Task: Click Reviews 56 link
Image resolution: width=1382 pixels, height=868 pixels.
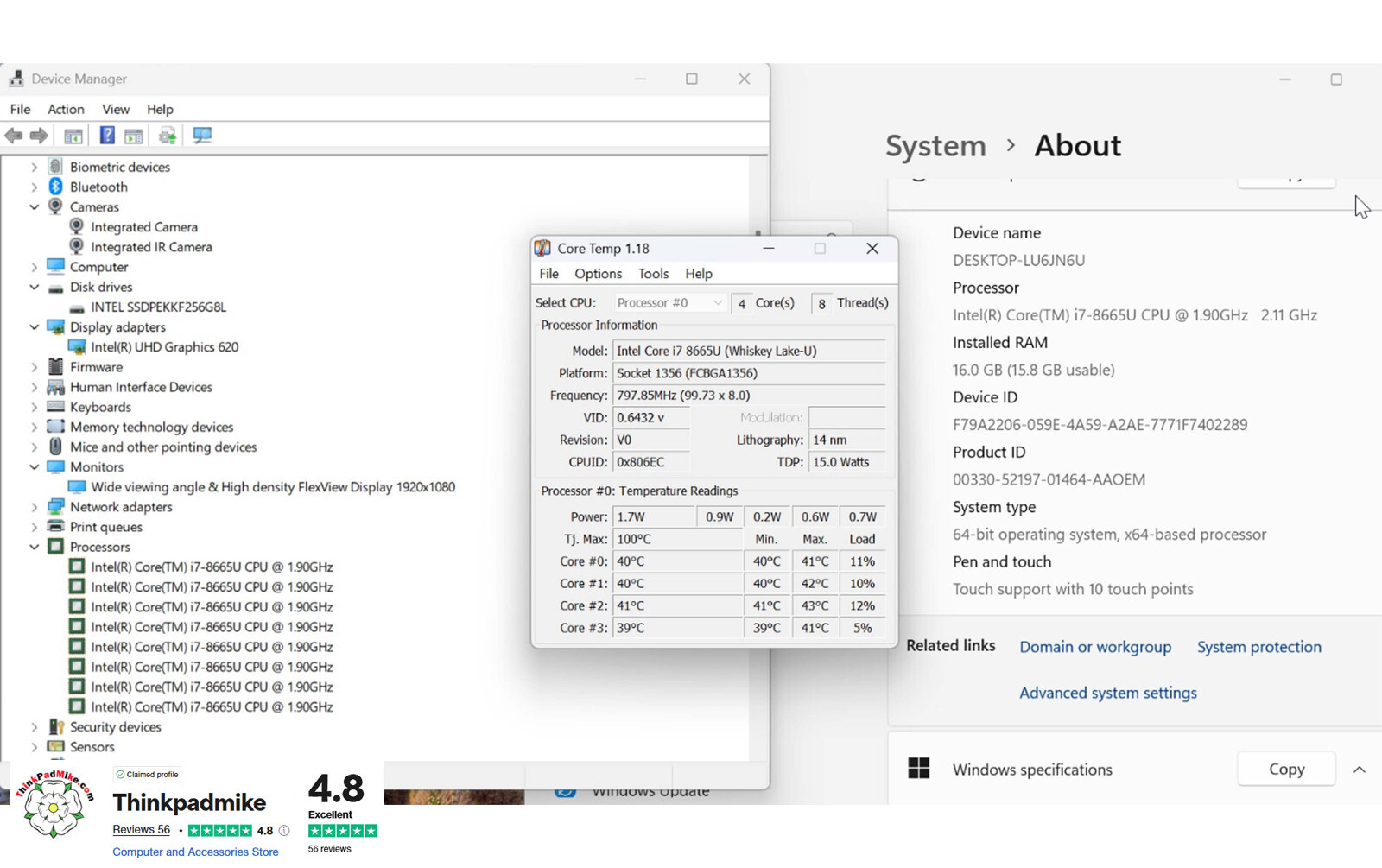Action: point(141,829)
